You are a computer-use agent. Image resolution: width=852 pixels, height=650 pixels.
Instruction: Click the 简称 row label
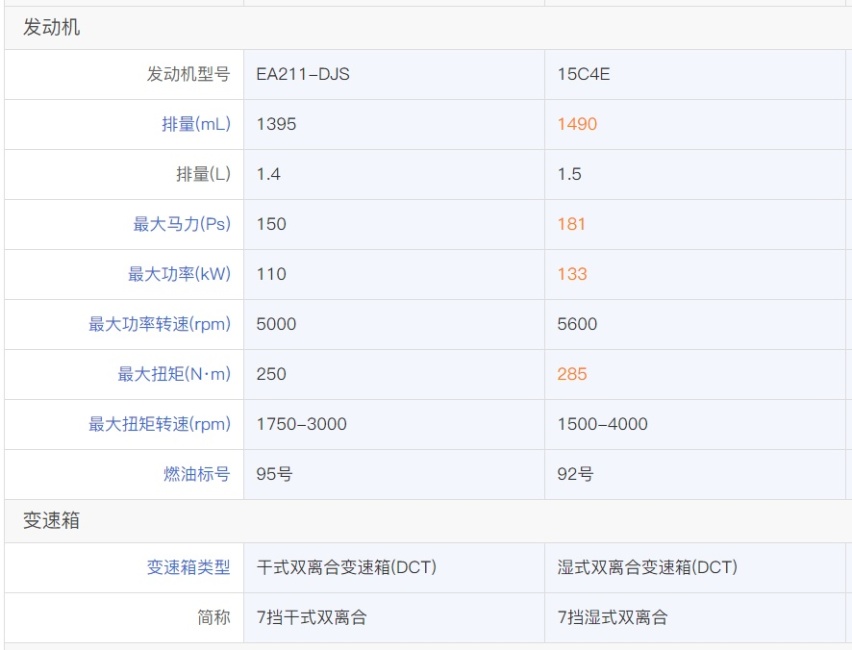214,618
